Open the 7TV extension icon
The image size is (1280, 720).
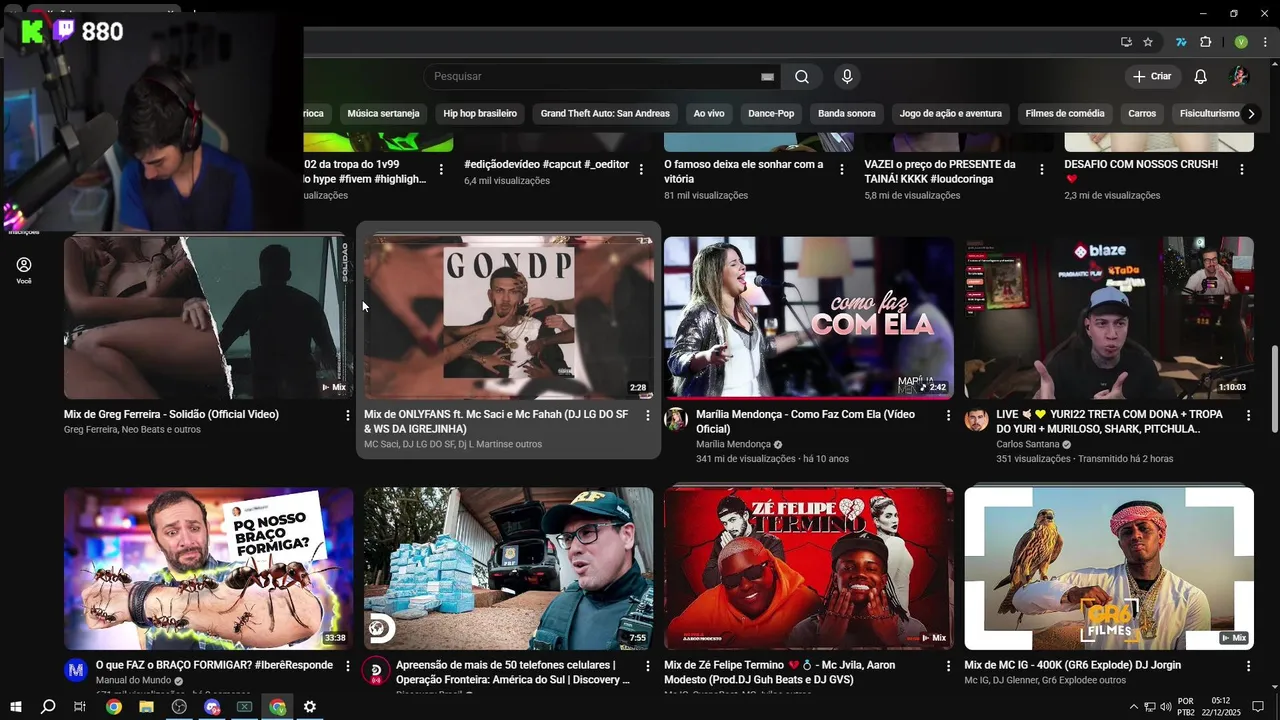(x=1181, y=42)
